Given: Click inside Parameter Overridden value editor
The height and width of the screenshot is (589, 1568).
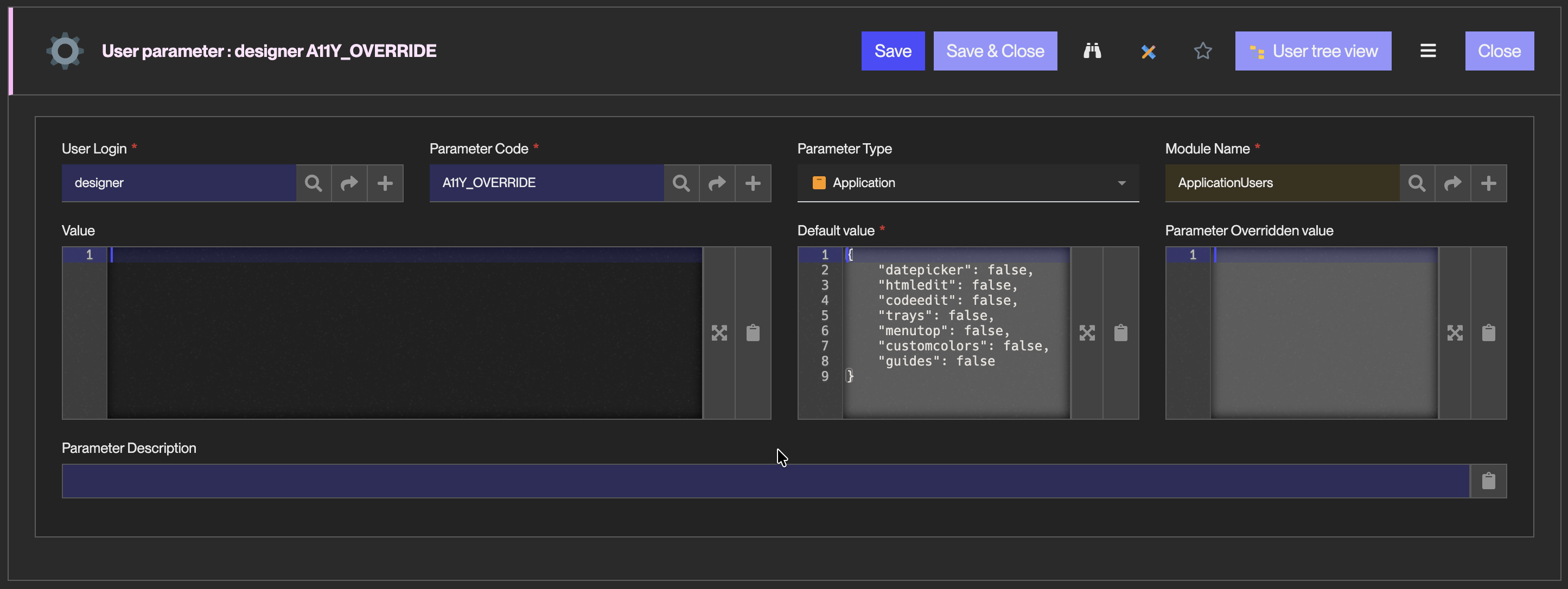Looking at the screenshot, I should click(1324, 333).
